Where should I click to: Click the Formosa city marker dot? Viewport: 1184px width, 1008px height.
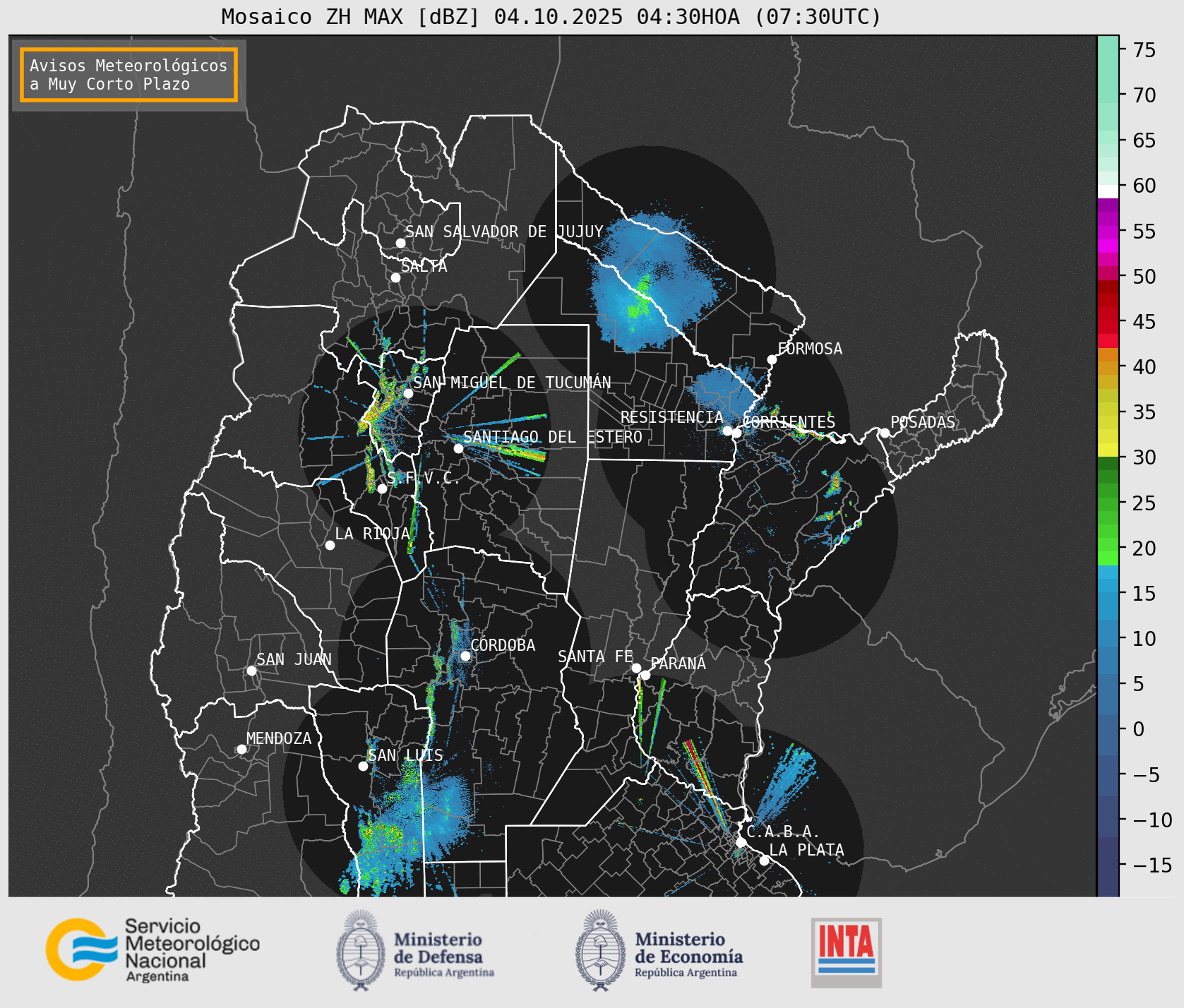[772, 359]
